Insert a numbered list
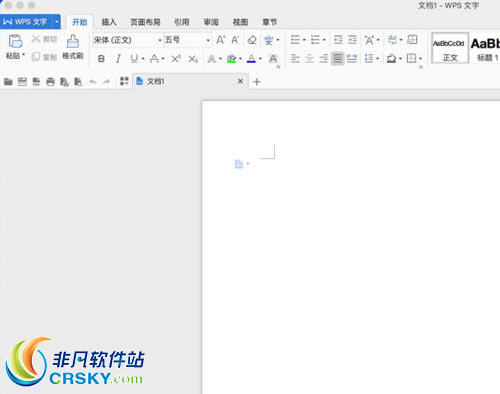 coord(315,40)
